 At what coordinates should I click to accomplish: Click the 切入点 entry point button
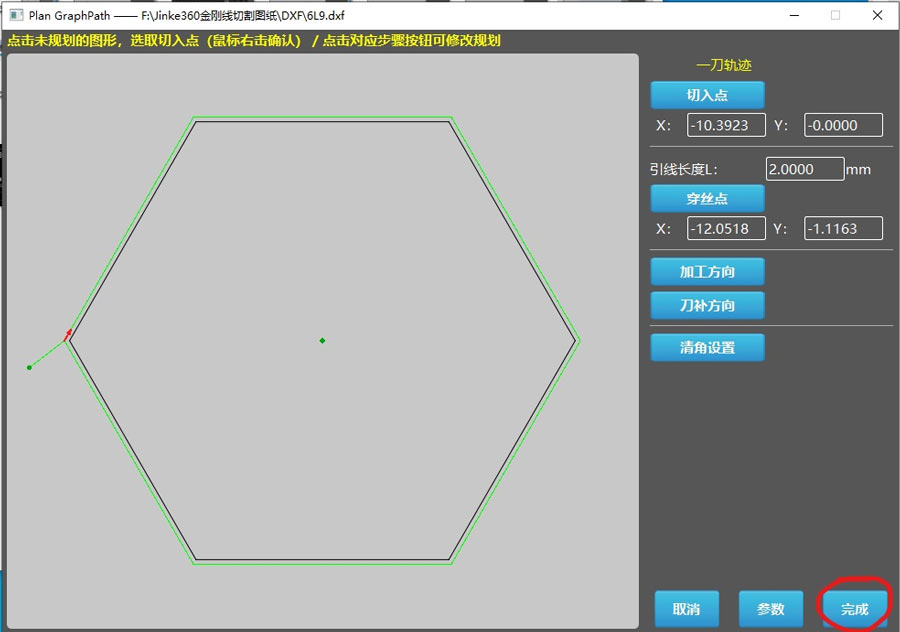[707, 95]
